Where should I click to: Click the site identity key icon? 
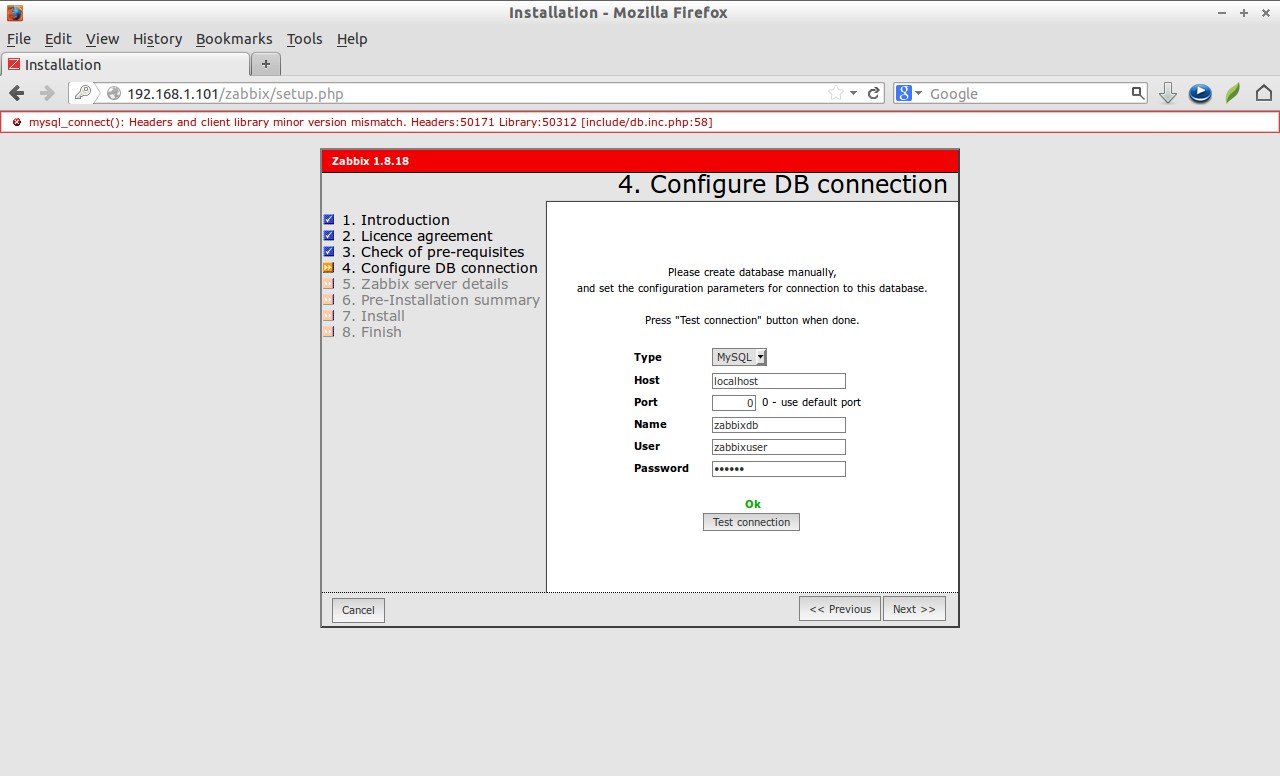(83, 93)
